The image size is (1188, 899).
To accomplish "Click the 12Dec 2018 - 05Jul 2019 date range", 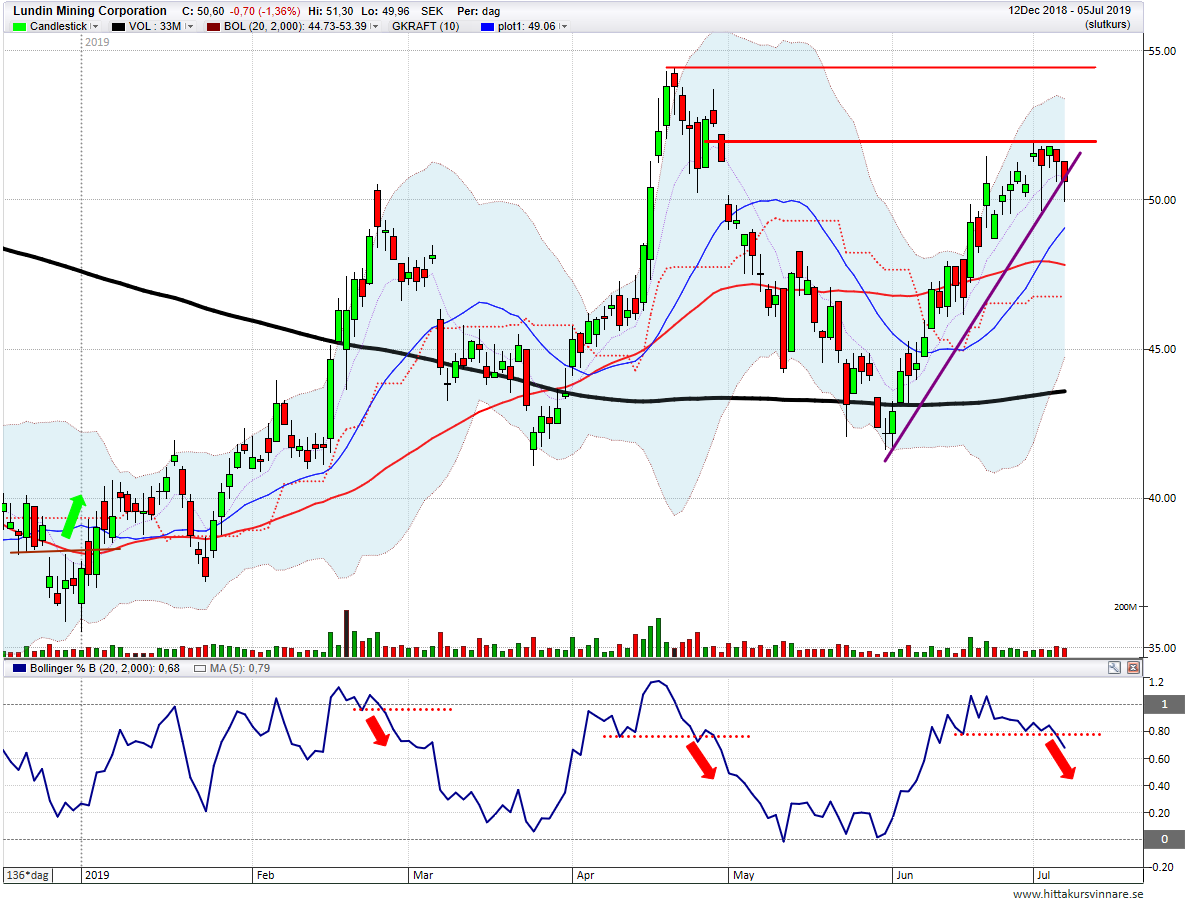I will click(1069, 11).
